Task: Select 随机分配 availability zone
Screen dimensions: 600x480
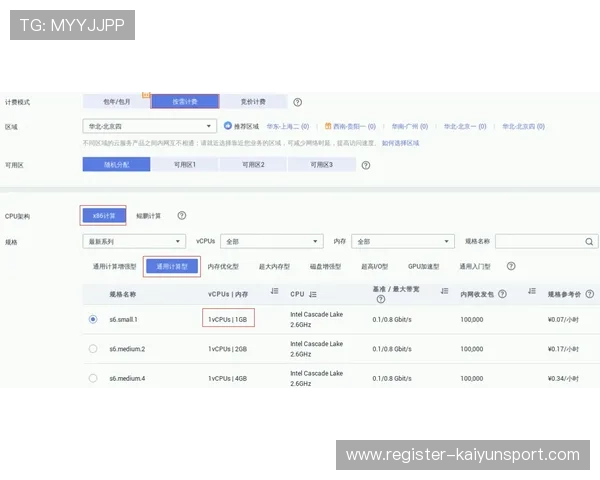Action: (x=116, y=165)
